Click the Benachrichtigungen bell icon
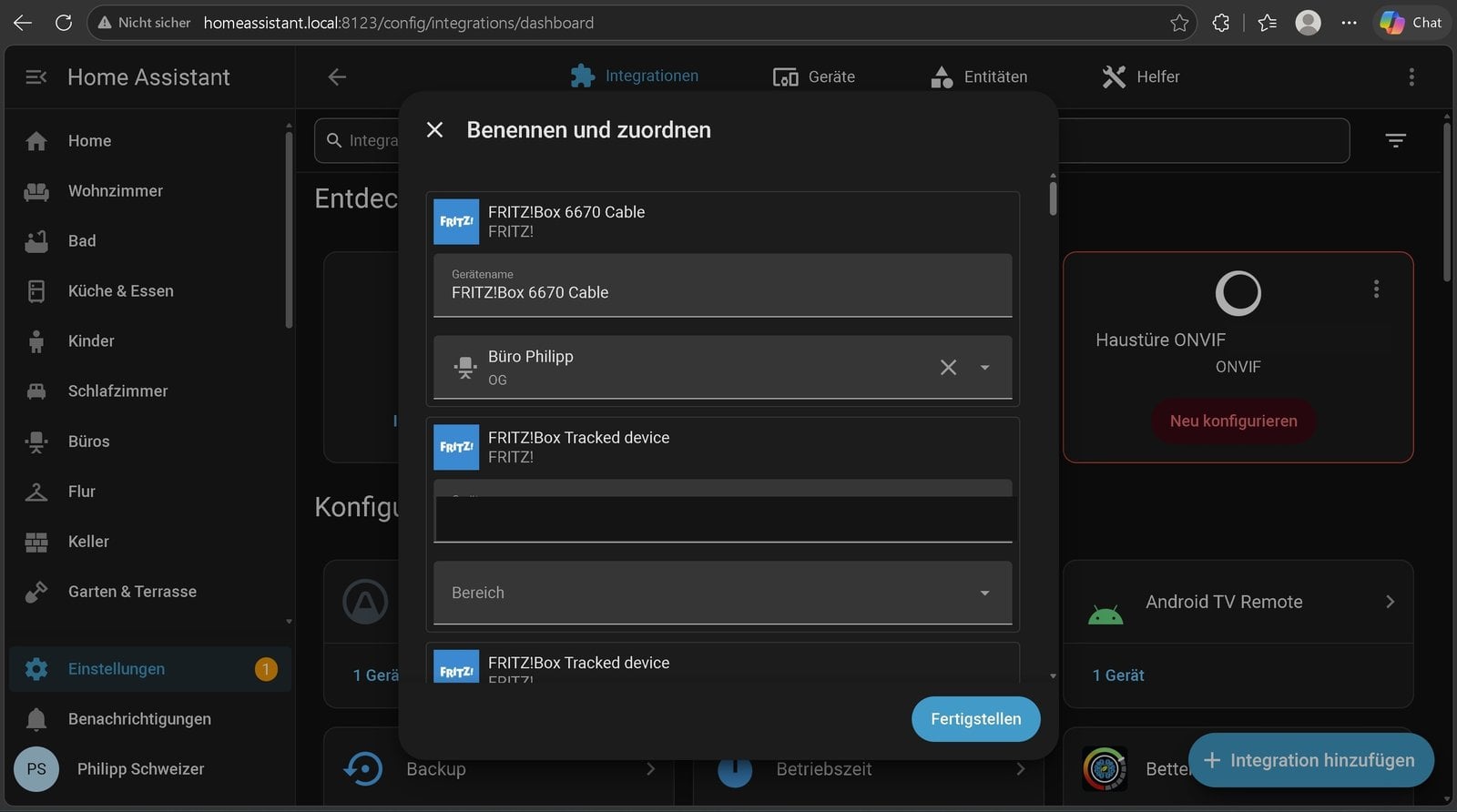1457x812 pixels. click(x=36, y=719)
